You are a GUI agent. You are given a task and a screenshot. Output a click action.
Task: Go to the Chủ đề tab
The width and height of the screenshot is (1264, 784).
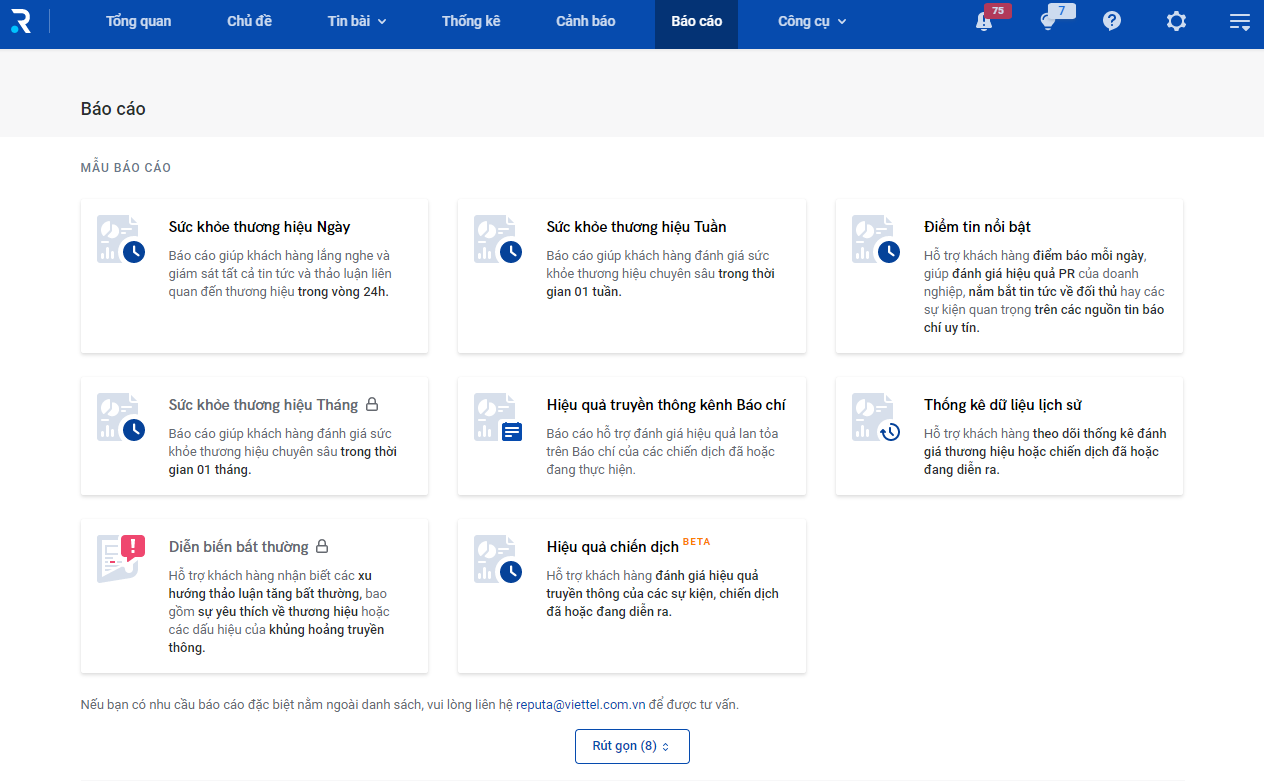click(249, 21)
